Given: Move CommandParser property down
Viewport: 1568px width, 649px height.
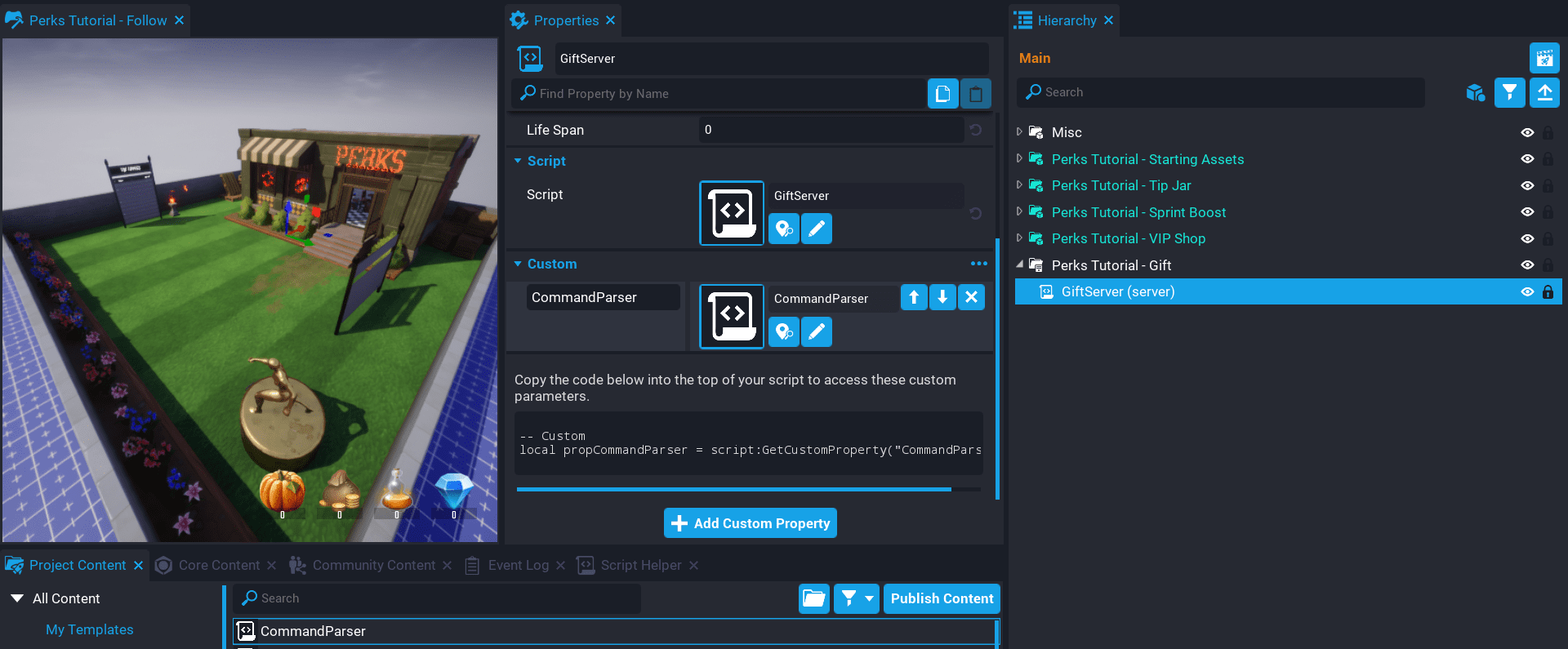Looking at the screenshot, I should pos(942,297).
